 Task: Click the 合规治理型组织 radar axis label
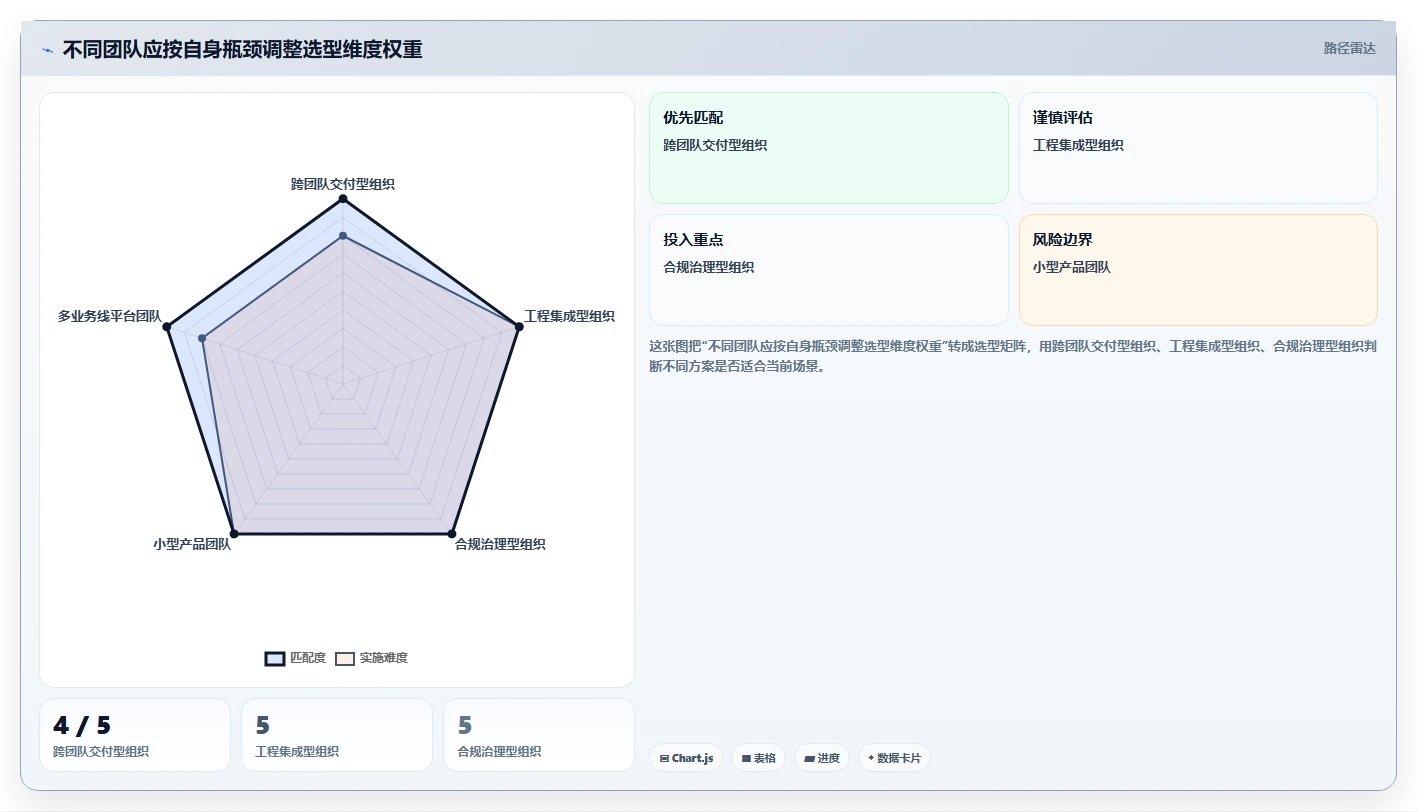click(x=500, y=544)
